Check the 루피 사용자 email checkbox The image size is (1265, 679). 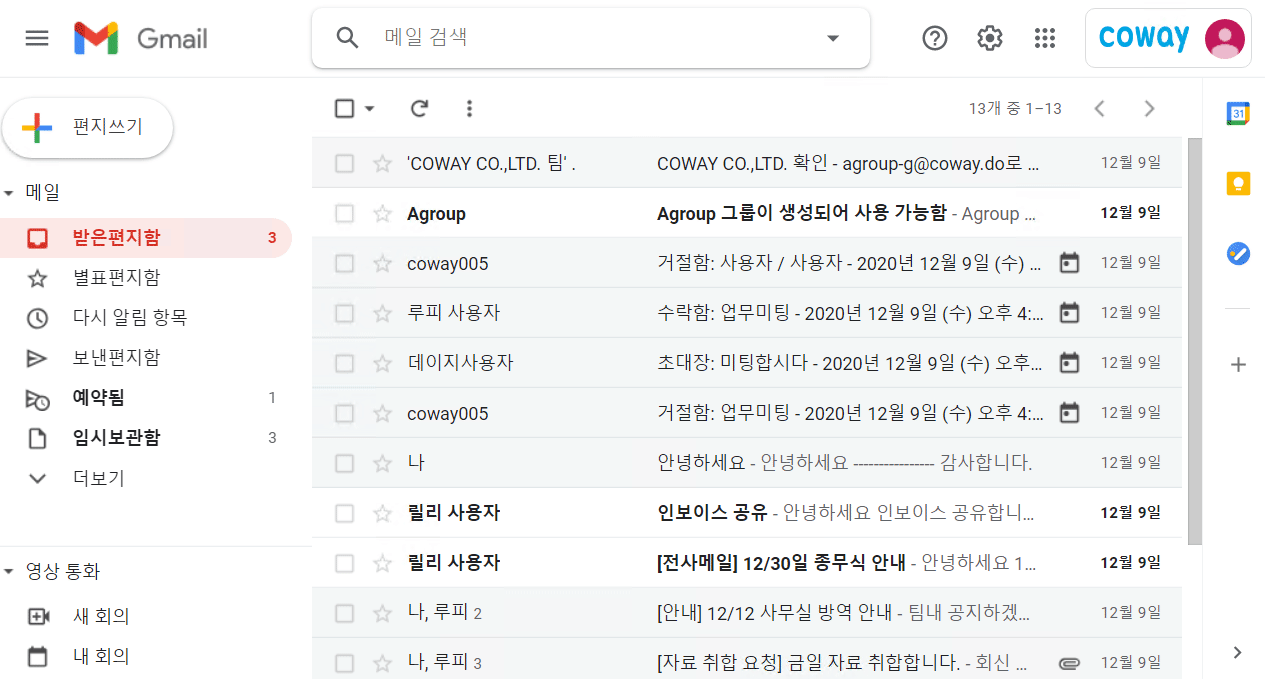click(x=344, y=313)
